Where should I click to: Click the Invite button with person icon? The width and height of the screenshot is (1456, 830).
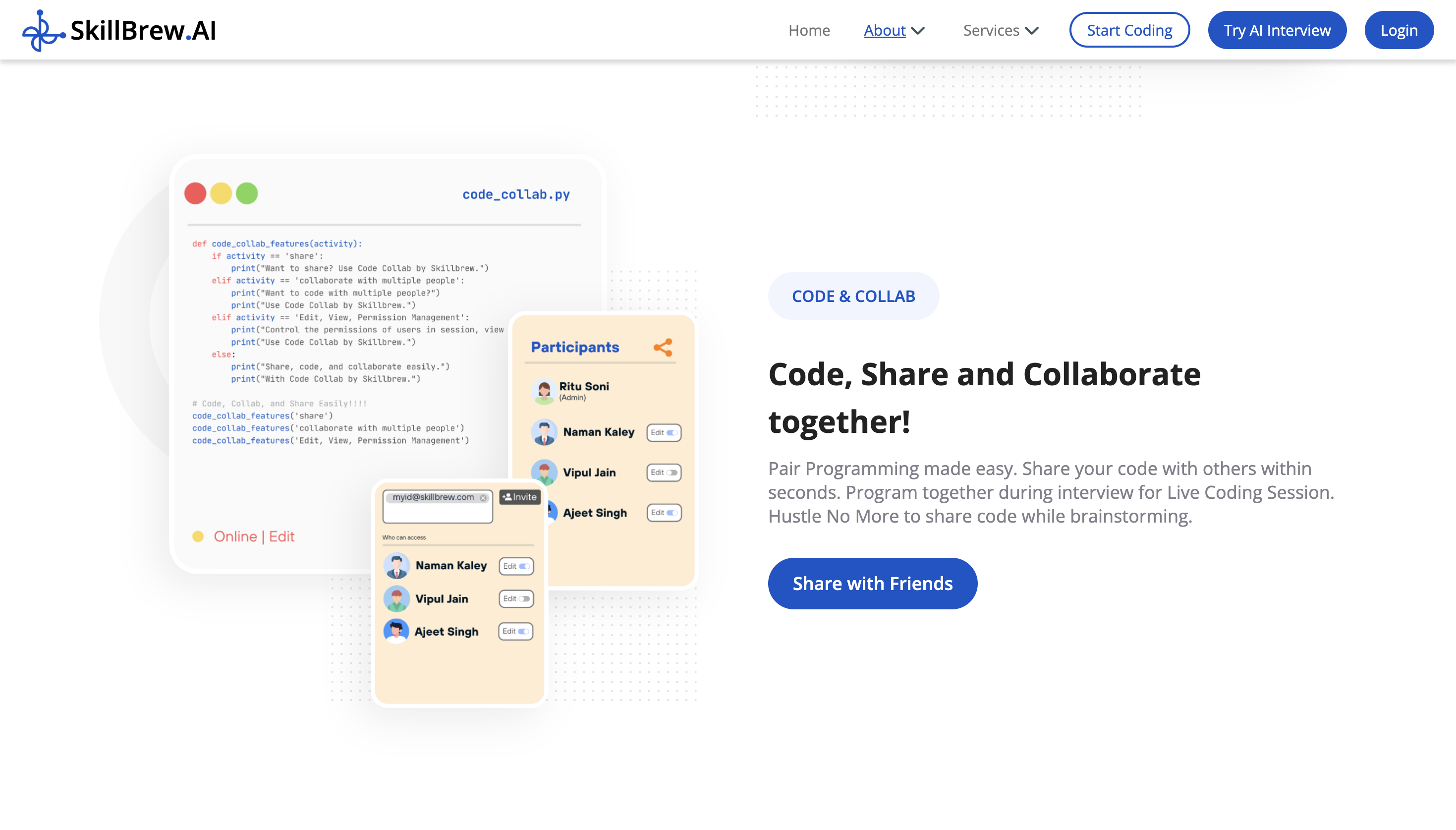click(x=519, y=497)
